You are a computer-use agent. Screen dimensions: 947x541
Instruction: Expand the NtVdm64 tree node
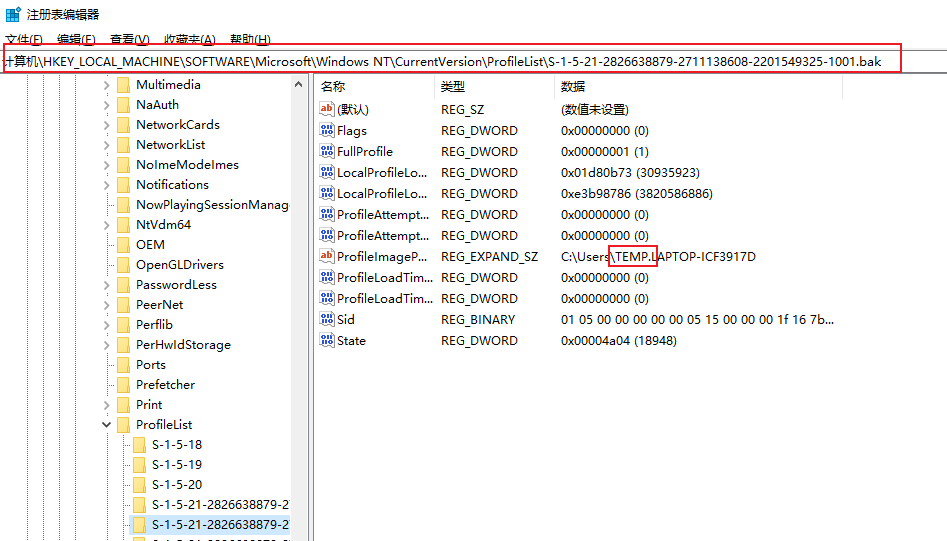pos(106,225)
